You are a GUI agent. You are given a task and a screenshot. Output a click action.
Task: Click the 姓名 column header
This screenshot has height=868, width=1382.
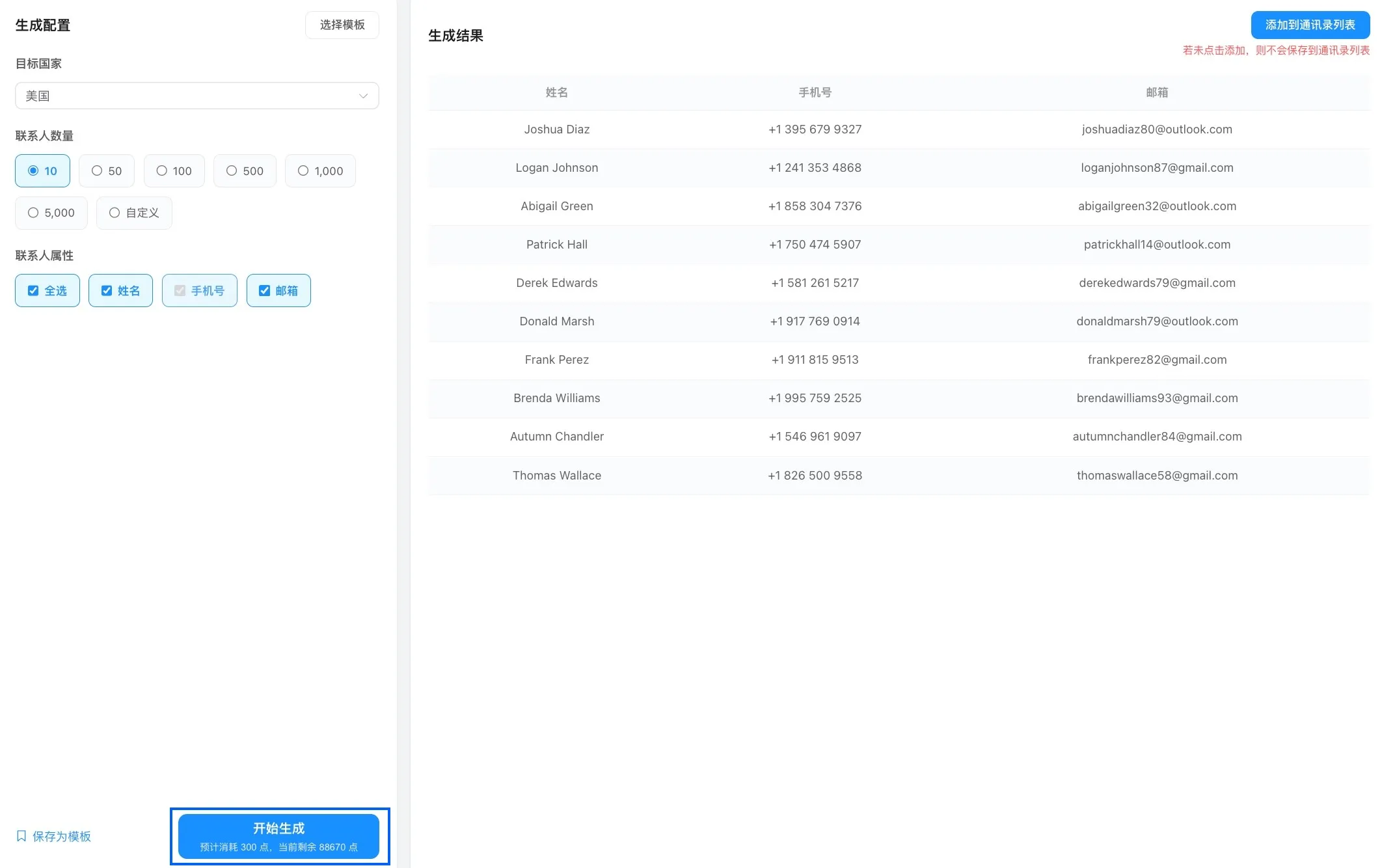(556, 92)
